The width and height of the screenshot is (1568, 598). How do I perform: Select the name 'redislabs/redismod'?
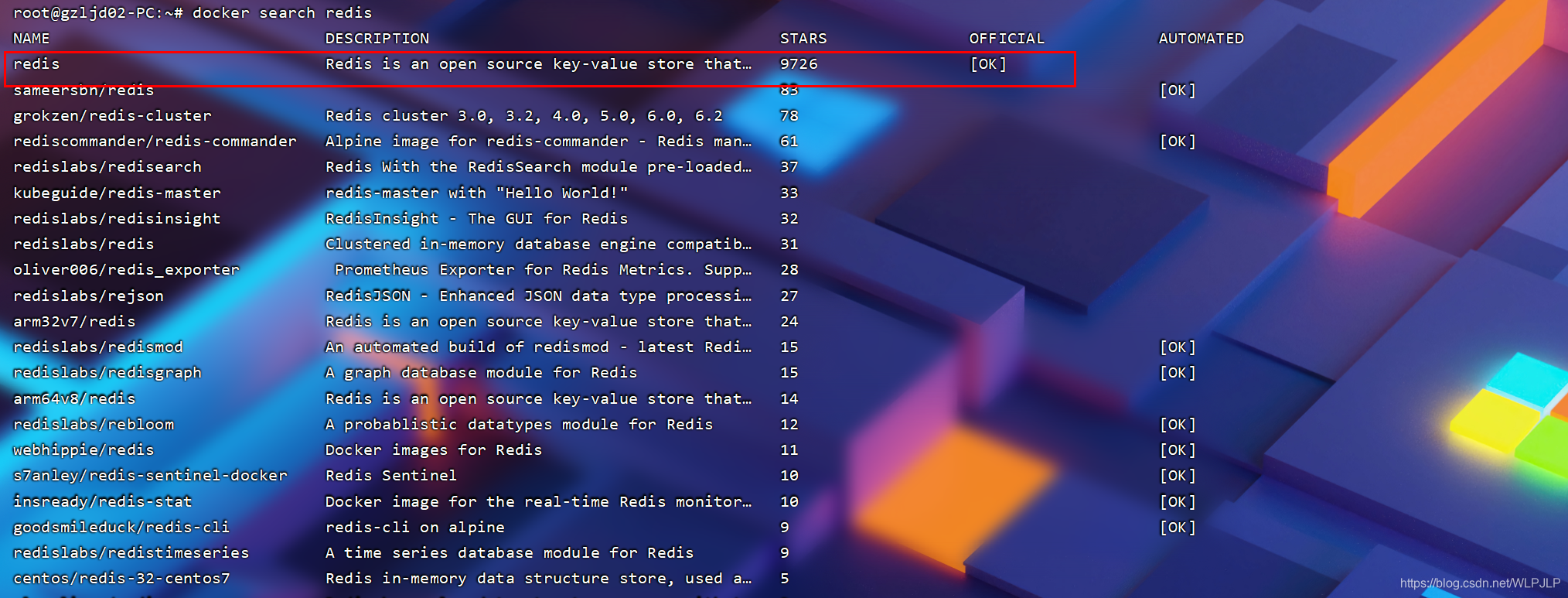[x=98, y=347]
